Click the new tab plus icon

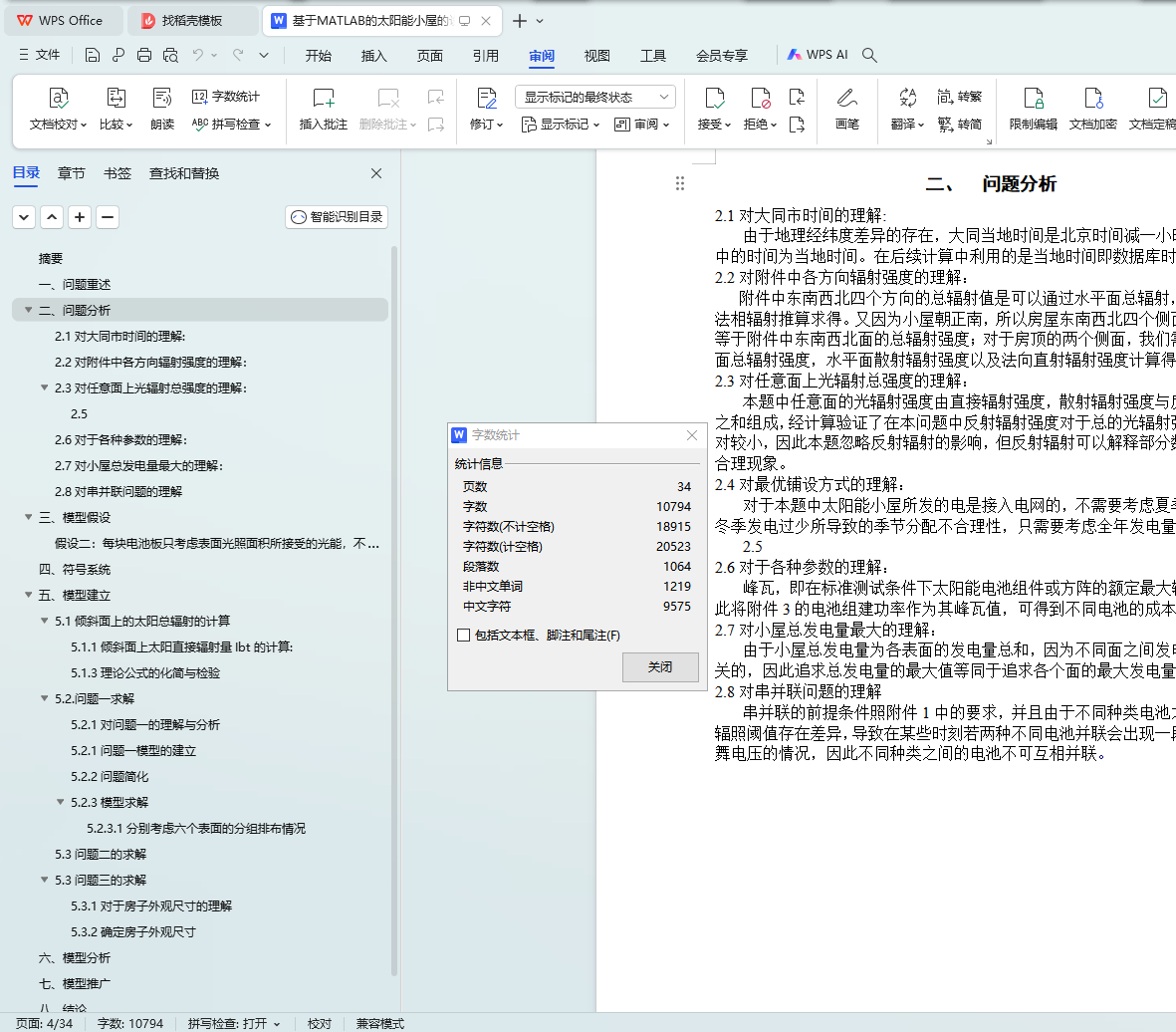coord(519,21)
